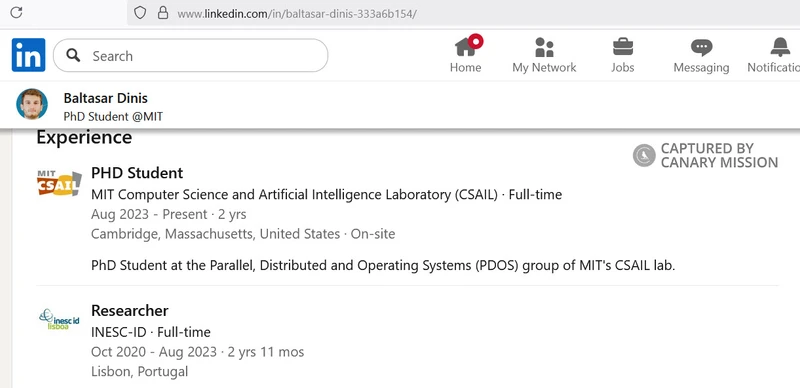Click the search magnifier icon

tap(73, 55)
